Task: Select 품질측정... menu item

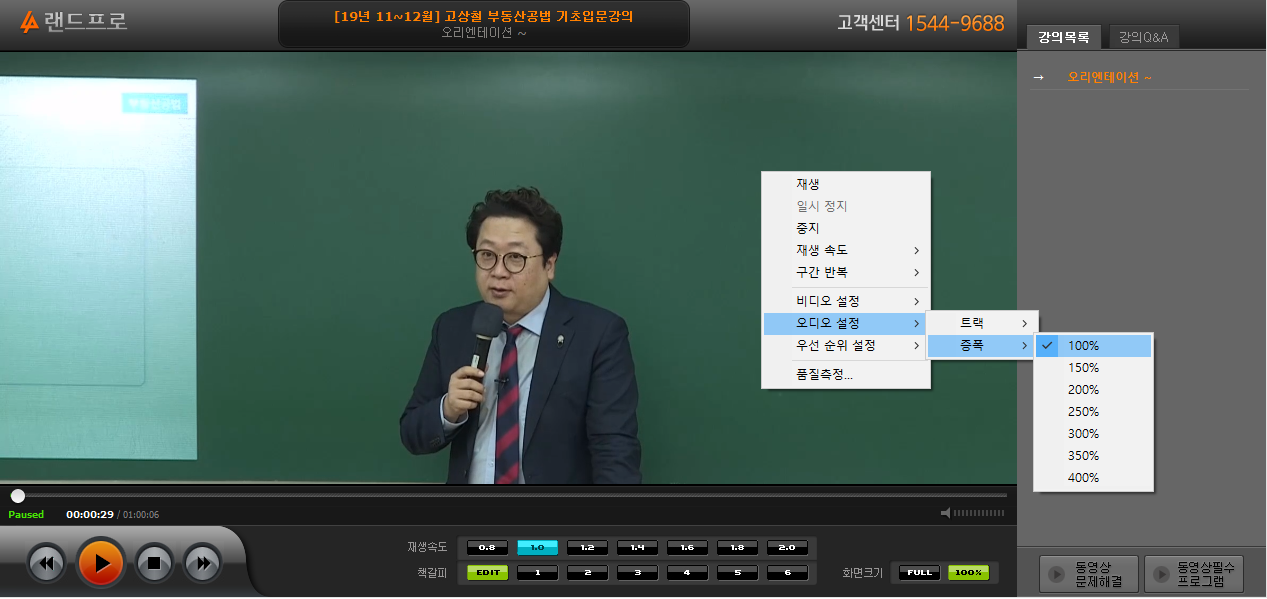Action: 846,375
